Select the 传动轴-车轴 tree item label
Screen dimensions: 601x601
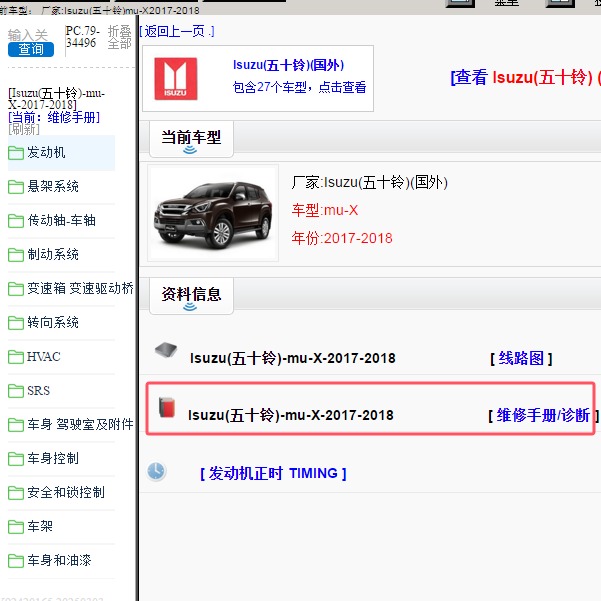(61, 220)
